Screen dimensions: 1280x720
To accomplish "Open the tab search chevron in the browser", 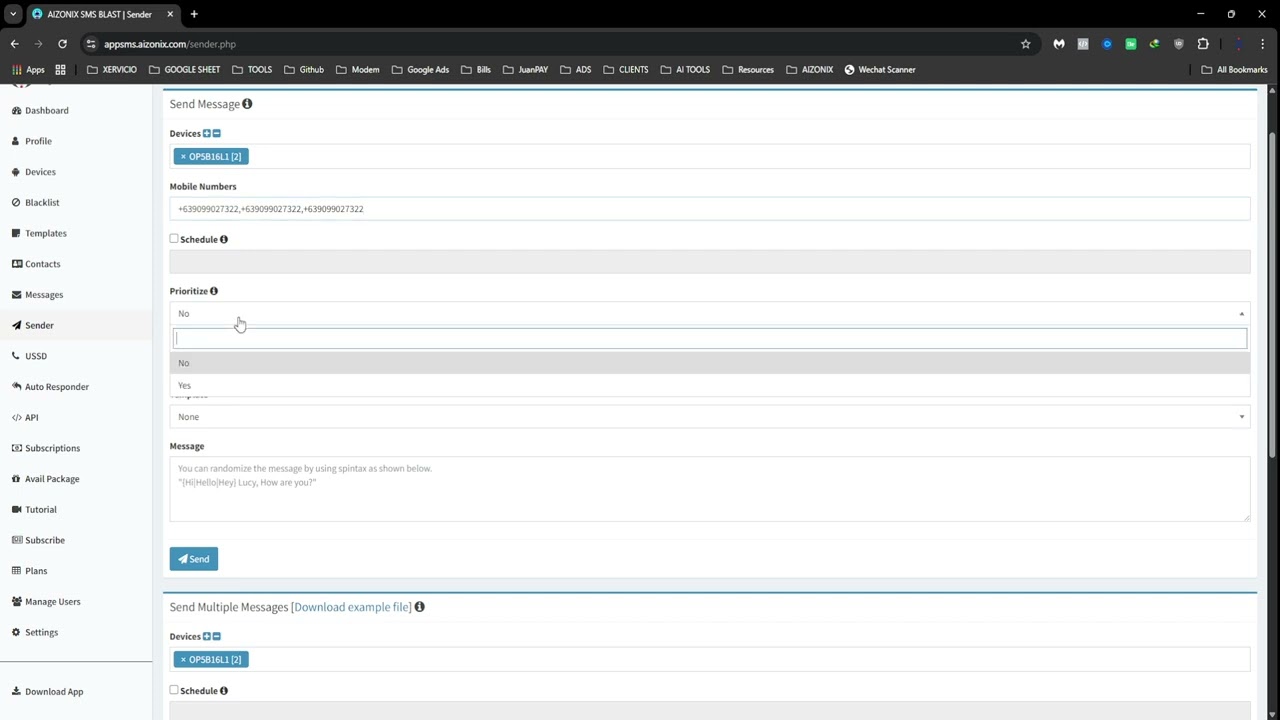I will coord(13,14).
